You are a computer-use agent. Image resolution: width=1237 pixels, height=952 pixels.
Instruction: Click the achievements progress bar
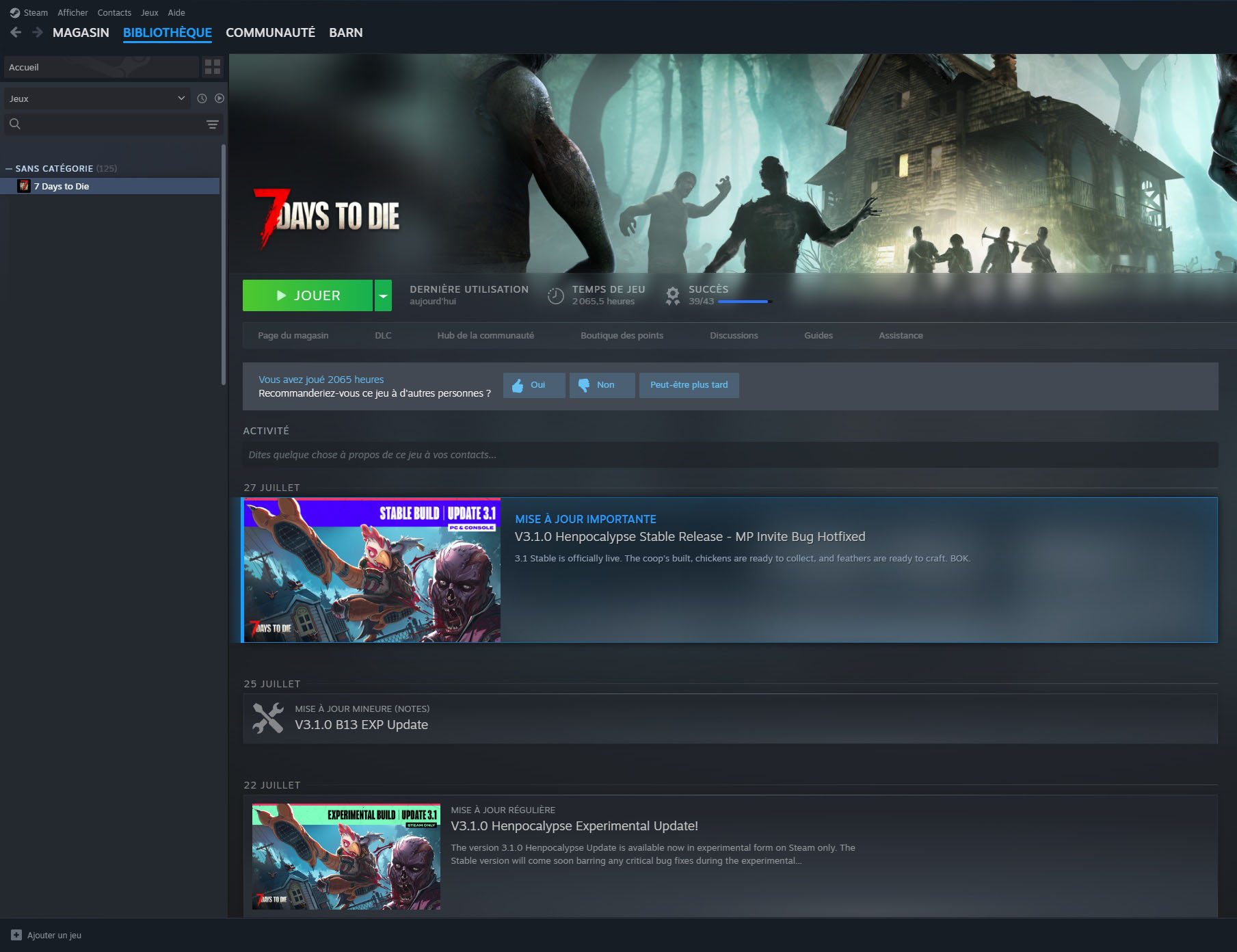(x=745, y=302)
